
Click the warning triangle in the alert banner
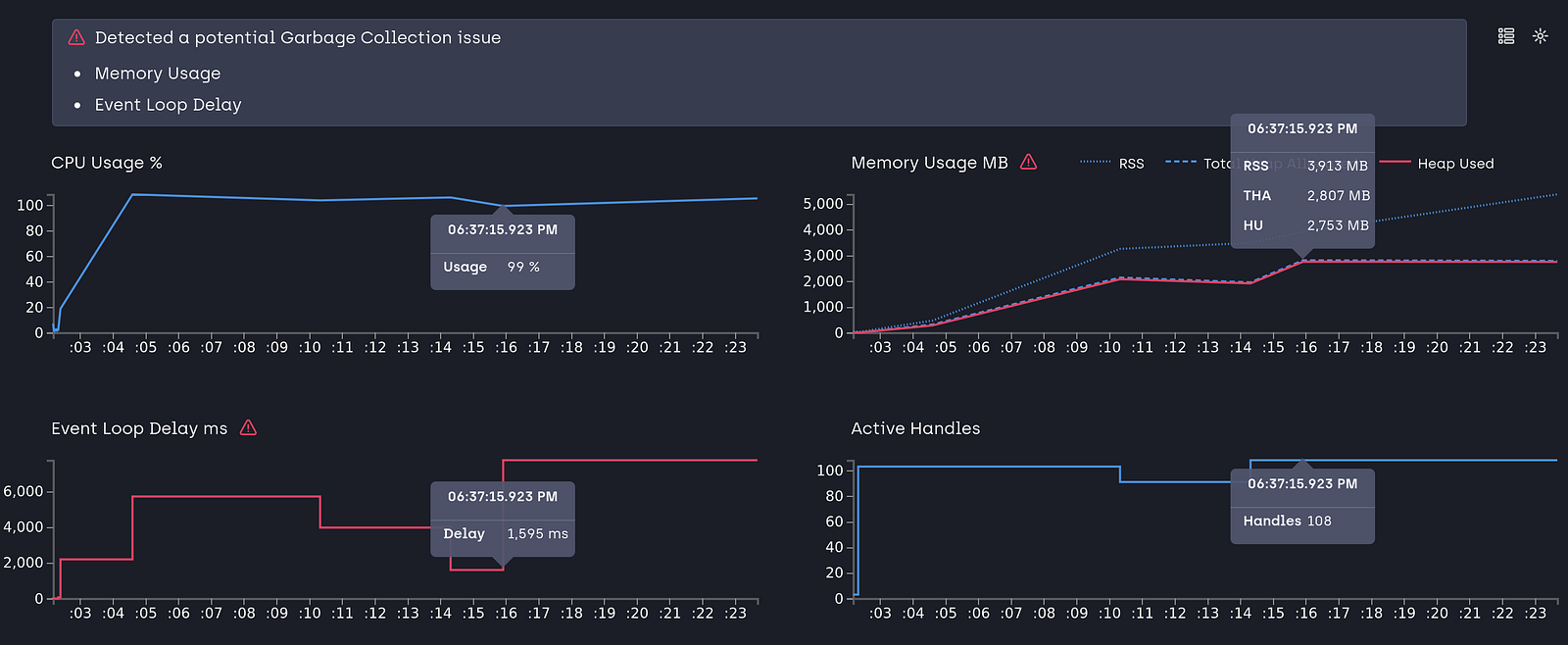[76, 37]
